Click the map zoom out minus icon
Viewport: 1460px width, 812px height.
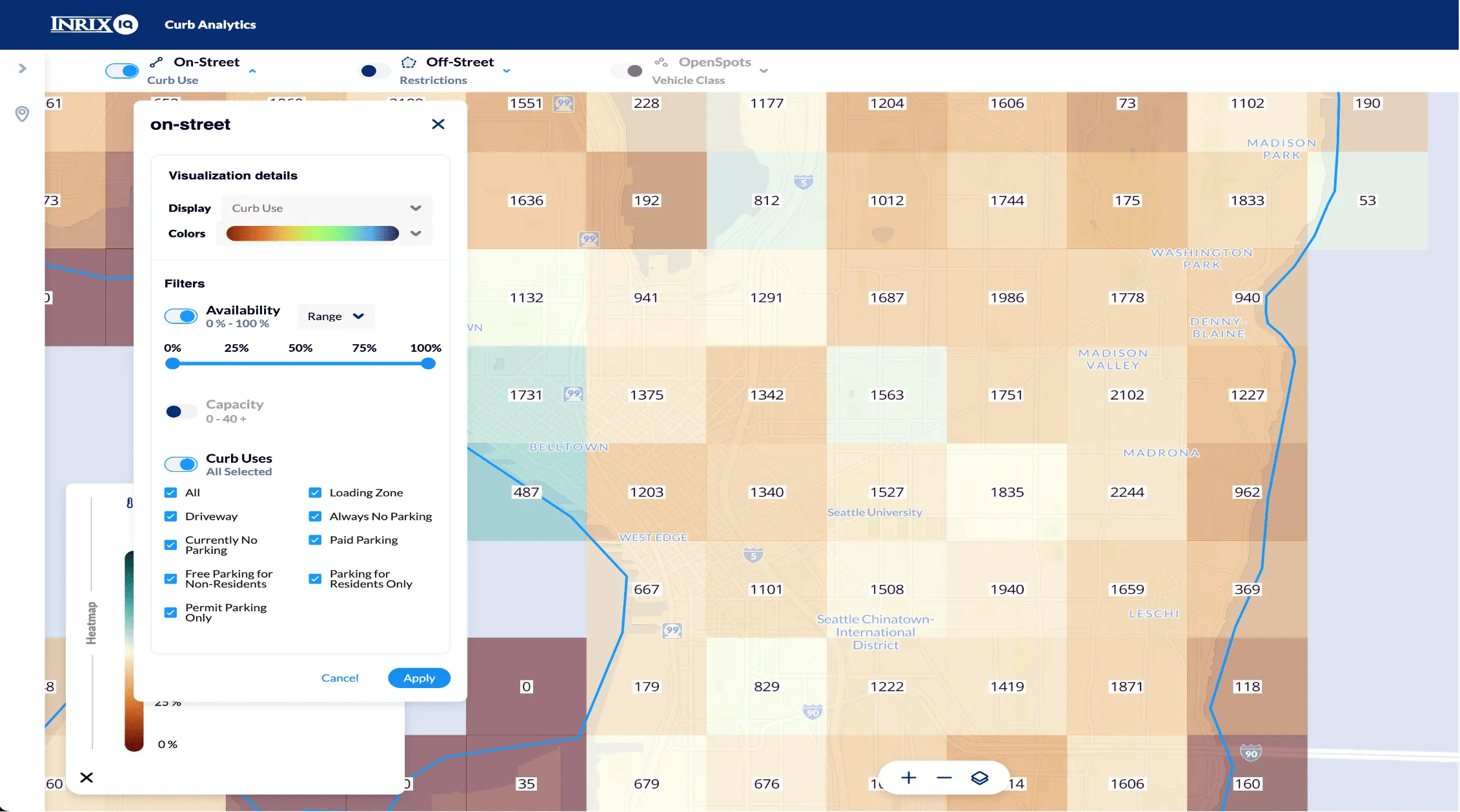[x=944, y=778]
